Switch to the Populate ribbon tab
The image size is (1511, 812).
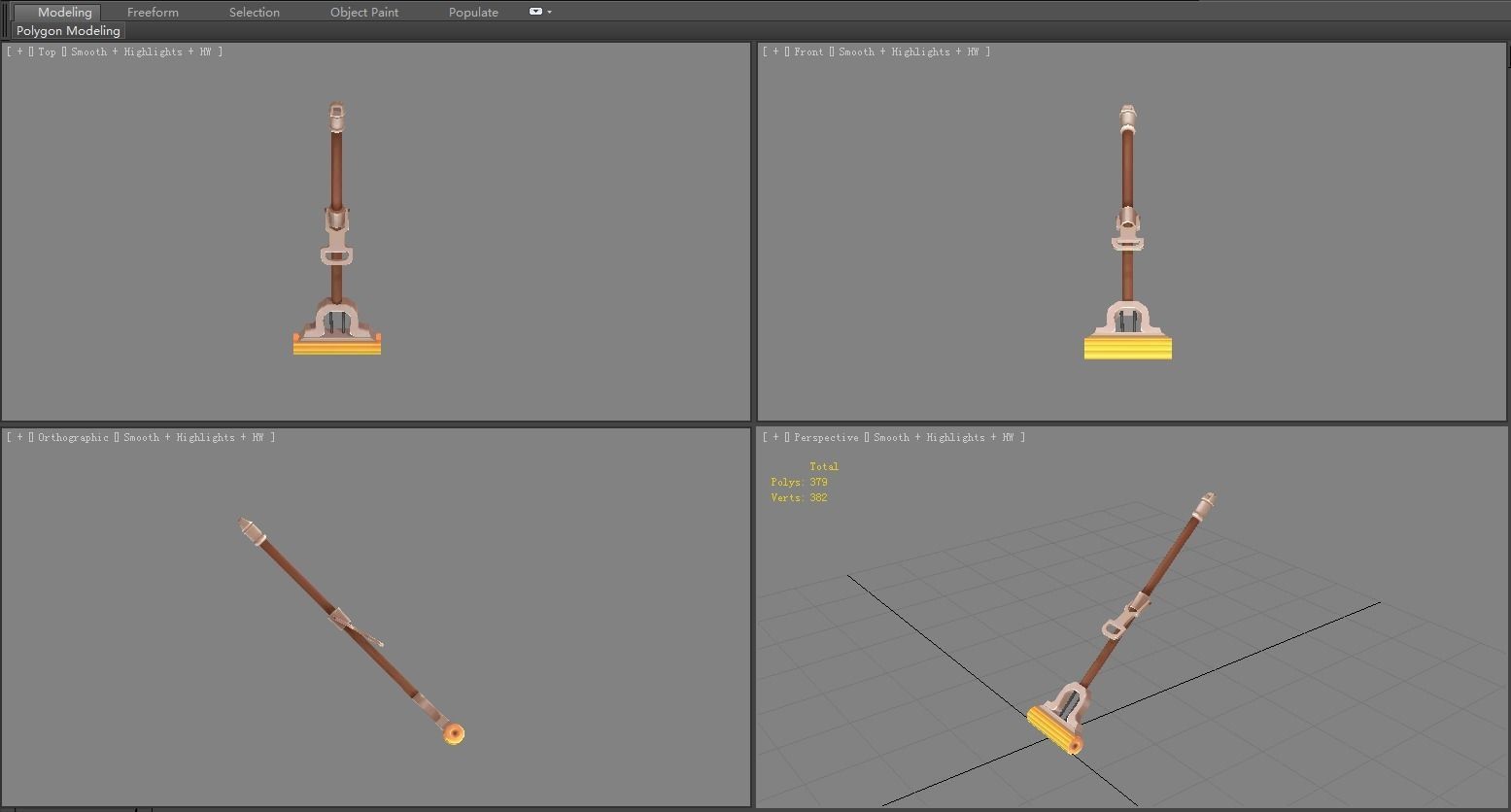click(472, 12)
